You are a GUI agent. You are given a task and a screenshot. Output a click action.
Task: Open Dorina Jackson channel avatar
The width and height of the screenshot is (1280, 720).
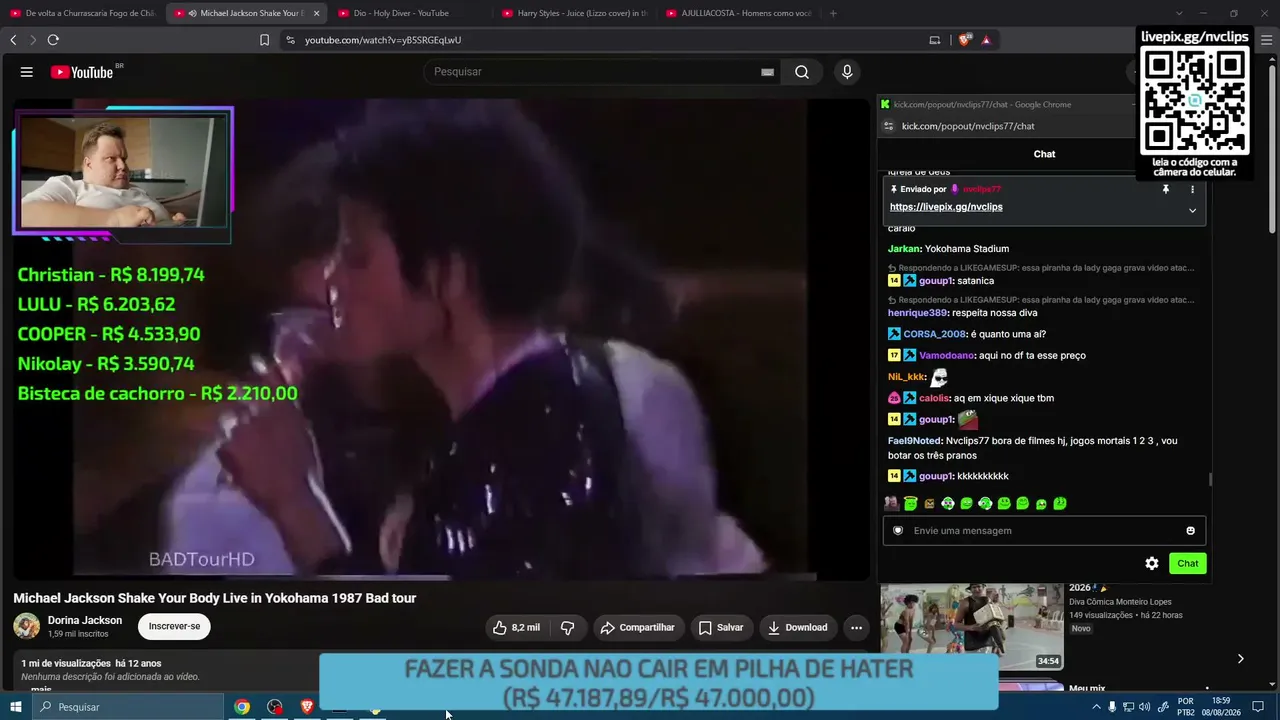26,627
